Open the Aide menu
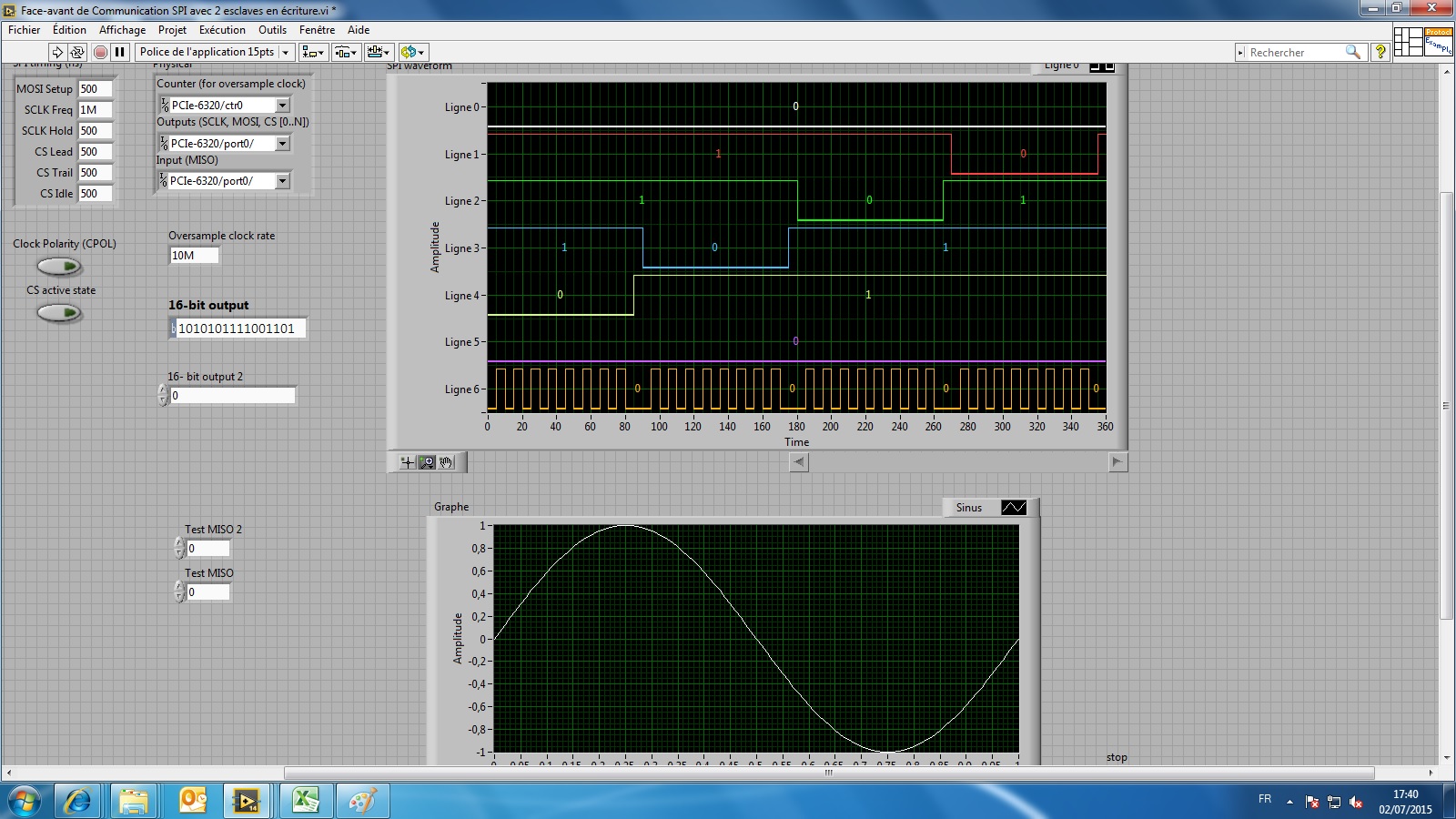Screen dimensions: 1456x819 [359, 30]
